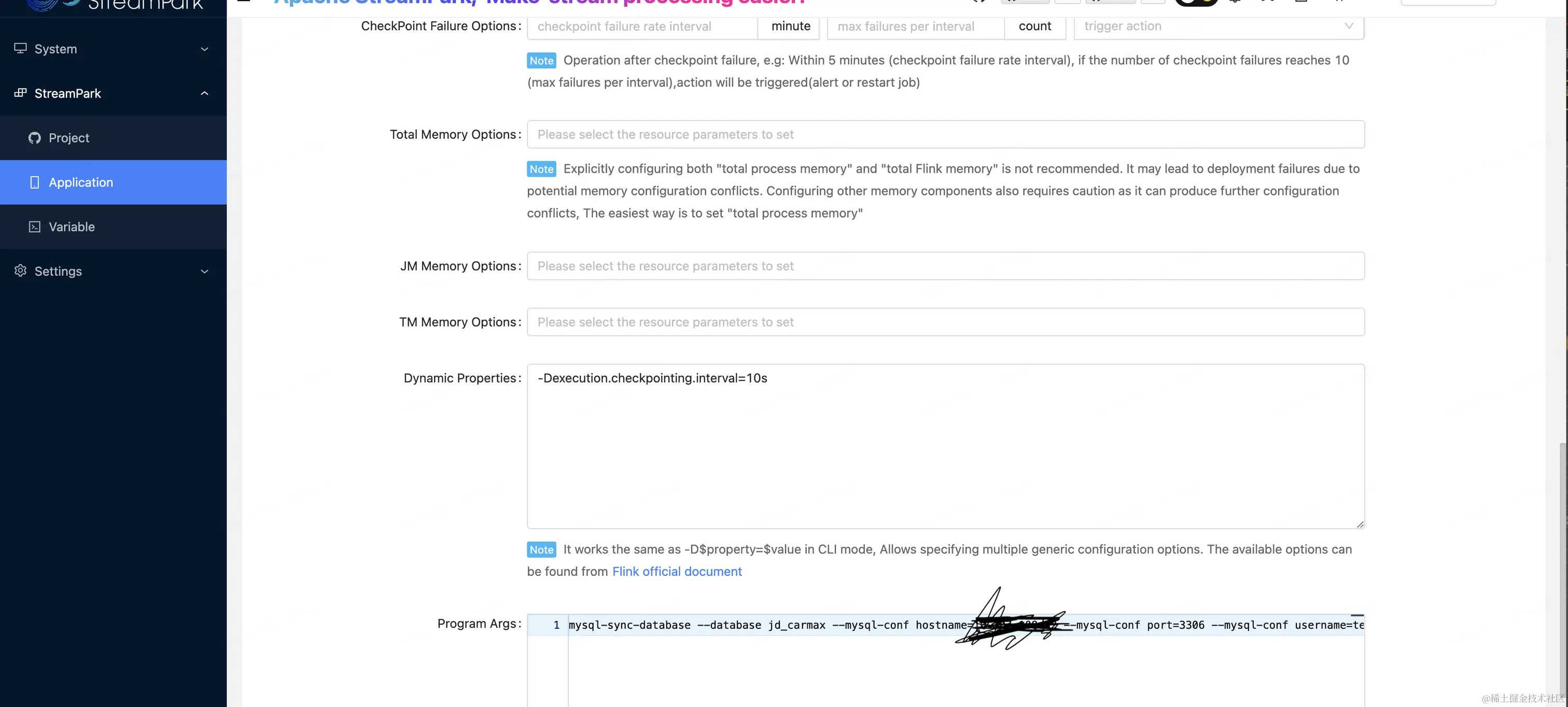The height and width of the screenshot is (707, 1568).
Task: Open the Flink official document link
Action: tap(677, 571)
